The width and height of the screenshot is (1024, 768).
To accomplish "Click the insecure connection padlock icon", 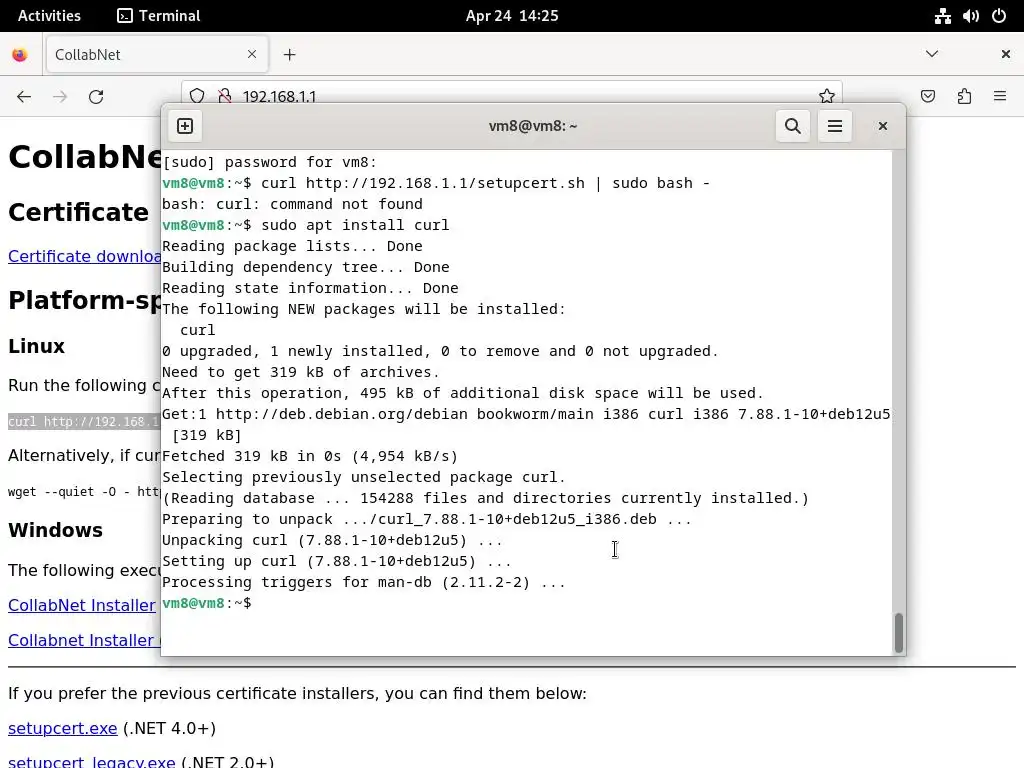I will [x=225, y=97].
